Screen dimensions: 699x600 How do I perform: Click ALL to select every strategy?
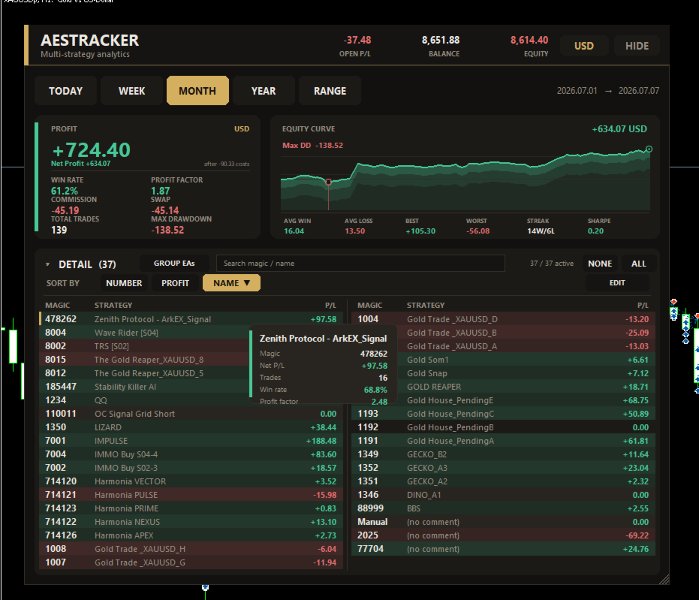click(x=638, y=264)
